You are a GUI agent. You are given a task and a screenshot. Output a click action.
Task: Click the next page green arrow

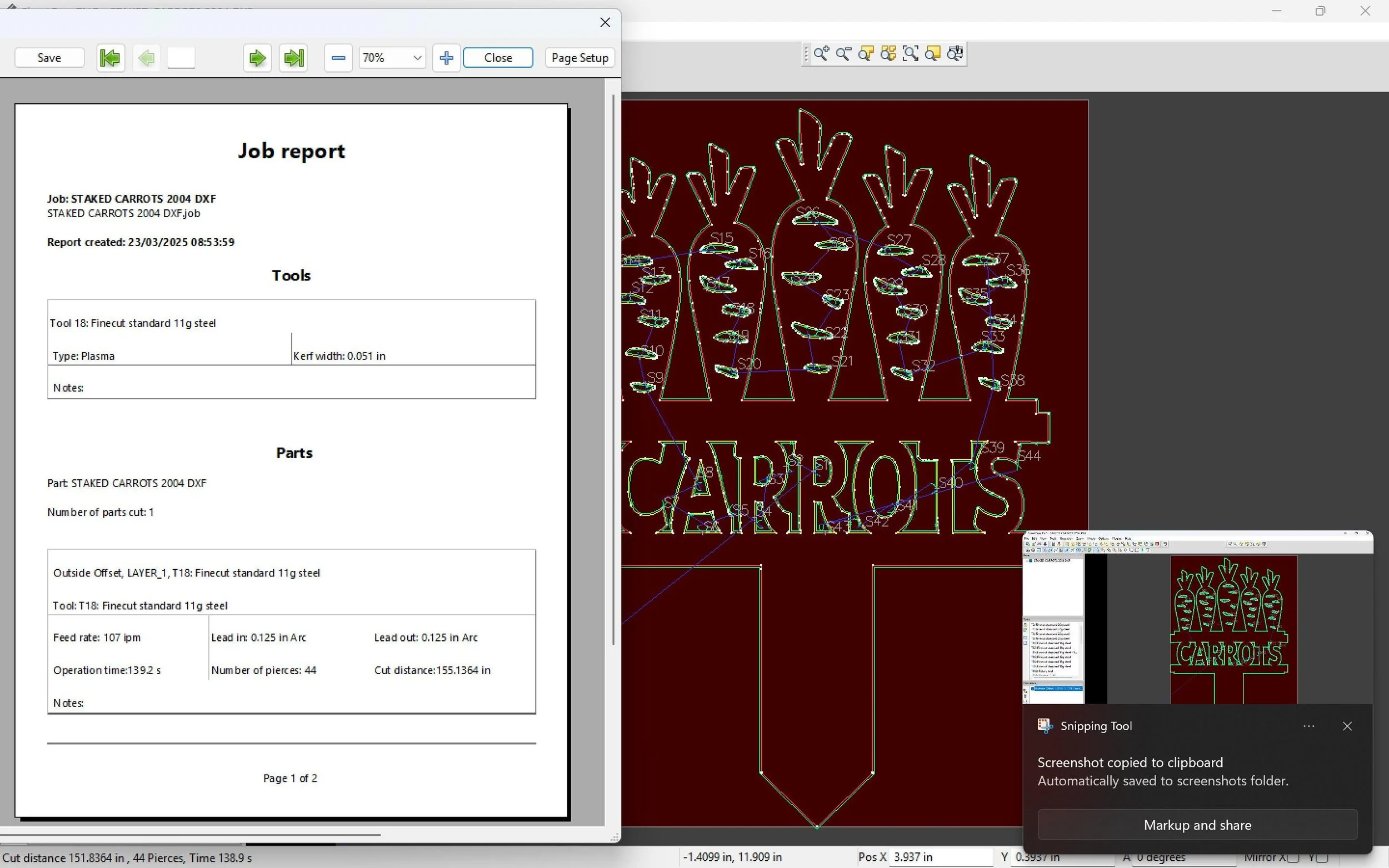tap(257, 57)
